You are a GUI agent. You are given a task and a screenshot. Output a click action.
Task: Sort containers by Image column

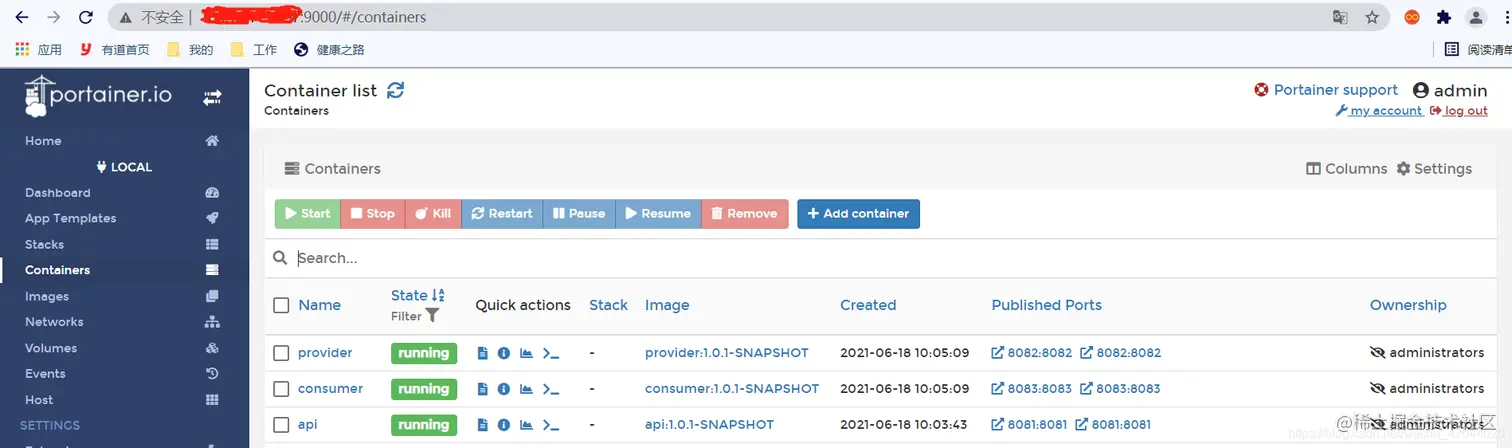coord(667,305)
